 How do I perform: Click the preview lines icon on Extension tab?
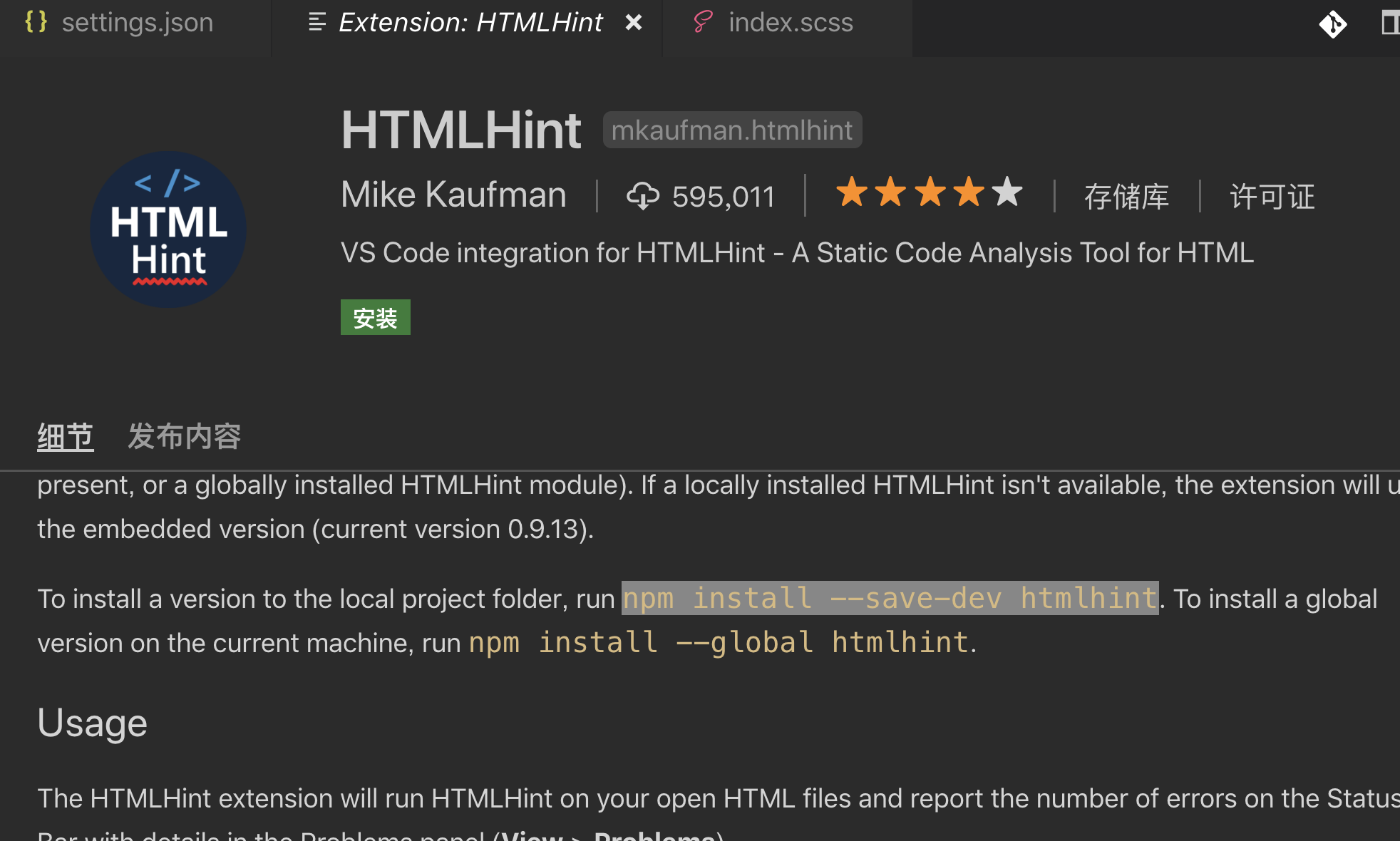[x=317, y=22]
